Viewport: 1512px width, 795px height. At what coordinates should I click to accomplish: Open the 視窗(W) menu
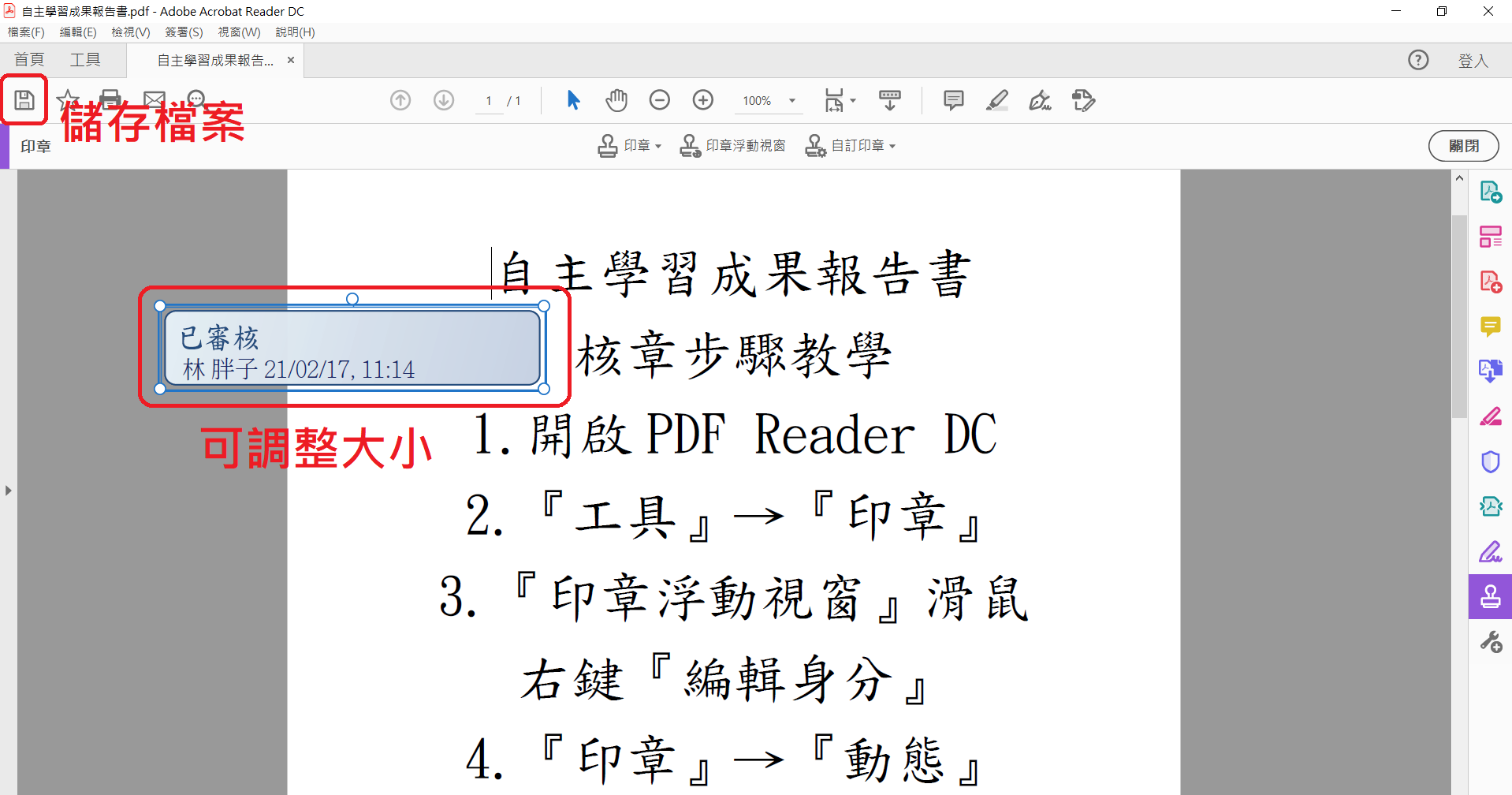point(239,32)
